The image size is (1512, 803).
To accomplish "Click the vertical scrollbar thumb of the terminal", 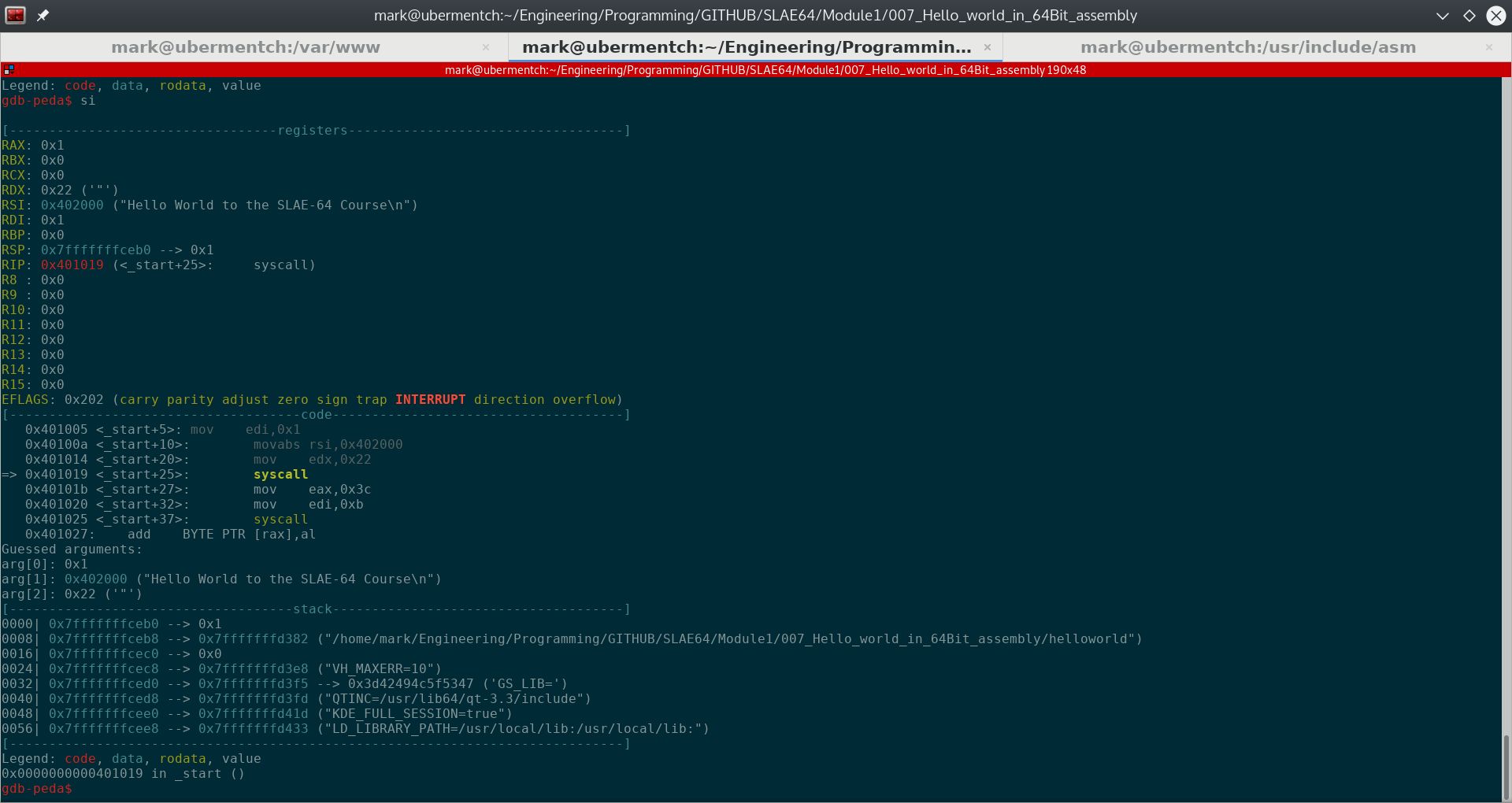I will pos(1506,767).
